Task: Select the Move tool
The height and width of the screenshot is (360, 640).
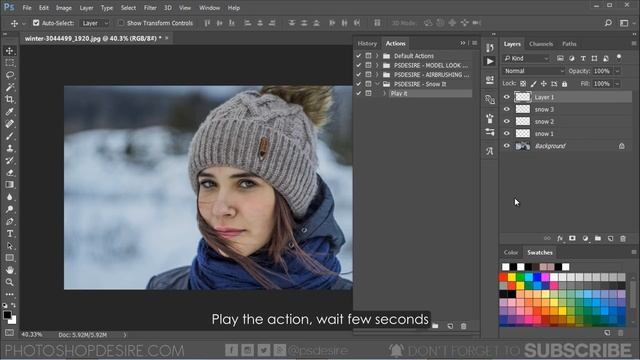Action: click(x=9, y=51)
